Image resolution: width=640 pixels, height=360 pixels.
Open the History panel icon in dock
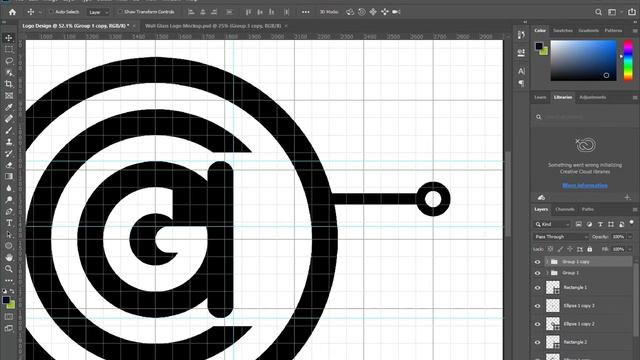click(521, 35)
